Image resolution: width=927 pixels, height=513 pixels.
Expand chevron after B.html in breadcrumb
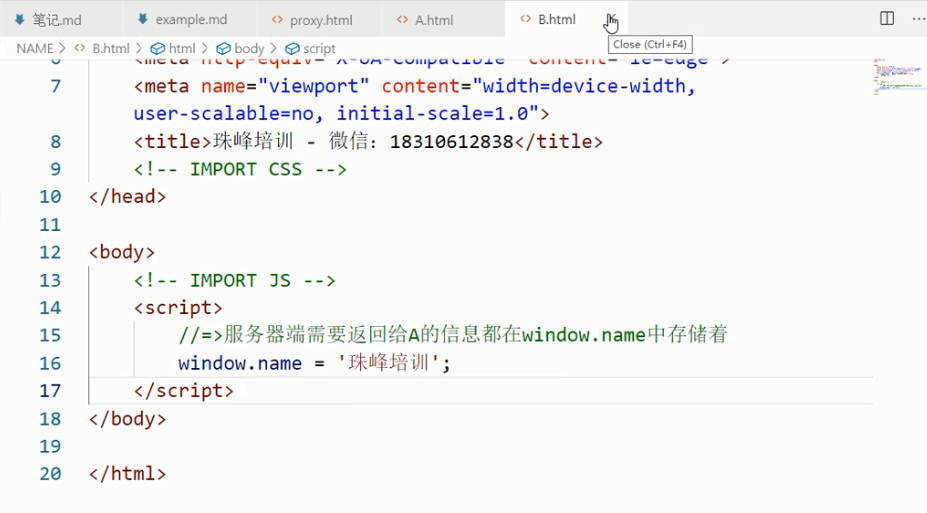pos(139,48)
